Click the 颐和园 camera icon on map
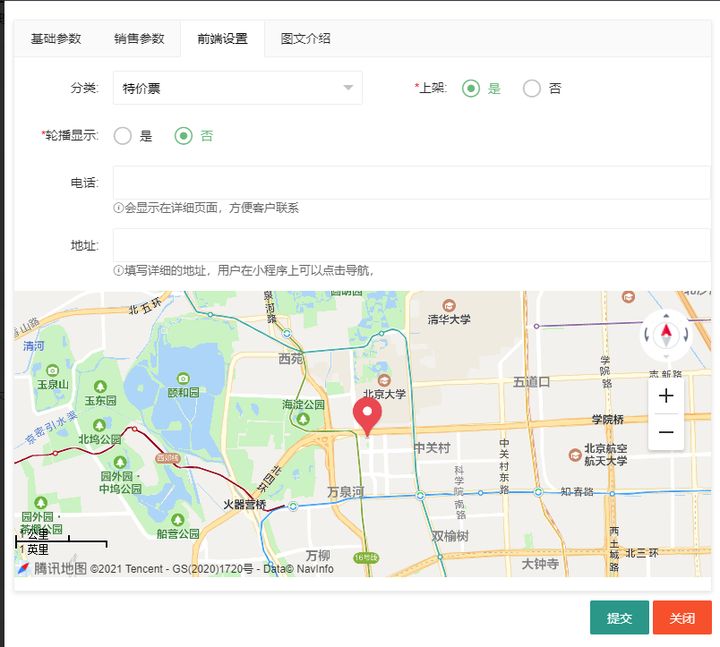The width and height of the screenshot is (720, 647). 183,377
